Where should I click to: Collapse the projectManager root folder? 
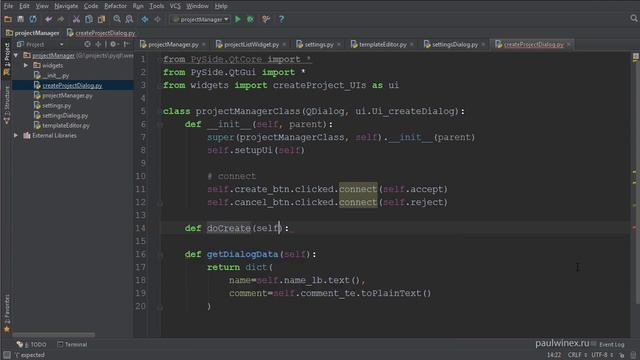click(x=16, y=55)
